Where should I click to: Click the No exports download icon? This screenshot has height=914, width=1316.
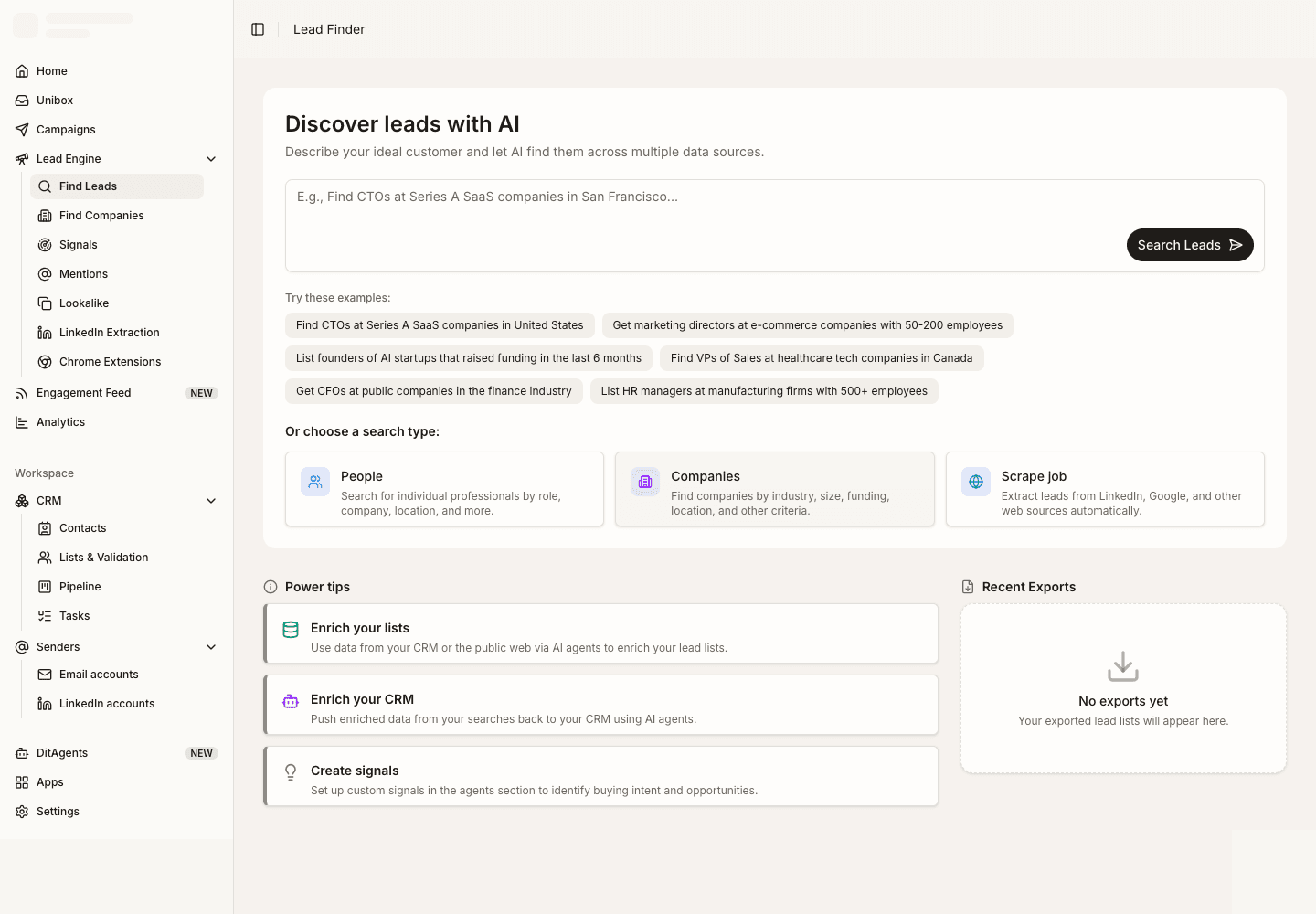(x=1123, y=666)
